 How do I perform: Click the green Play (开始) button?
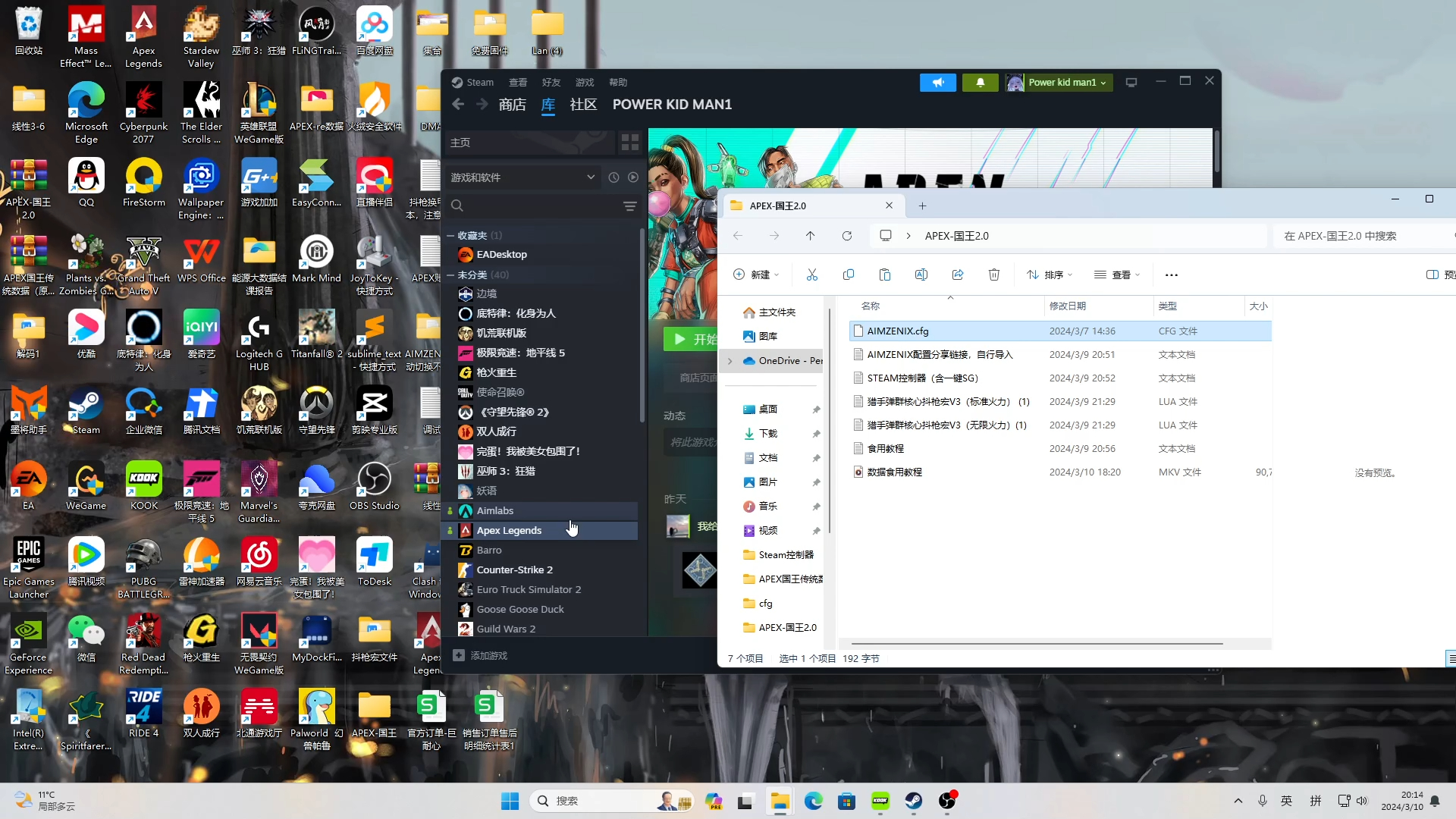point(691,339)
